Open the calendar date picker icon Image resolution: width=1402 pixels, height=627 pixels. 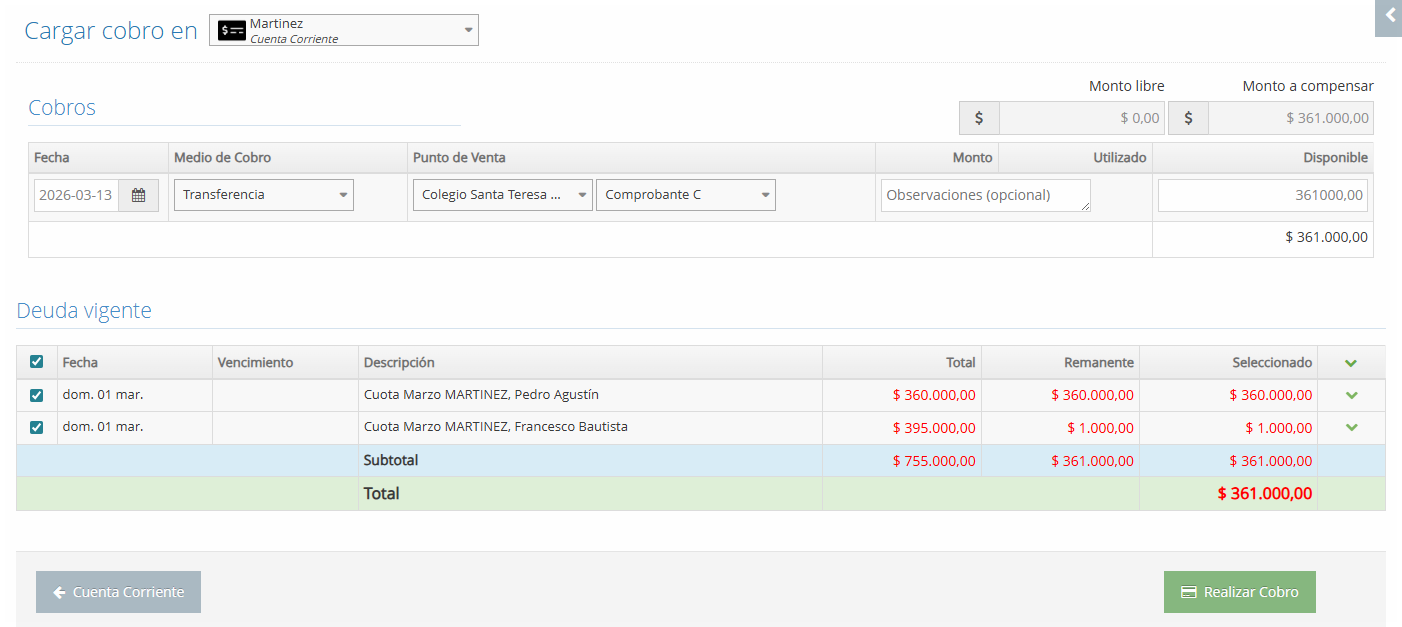coord(138,196)
